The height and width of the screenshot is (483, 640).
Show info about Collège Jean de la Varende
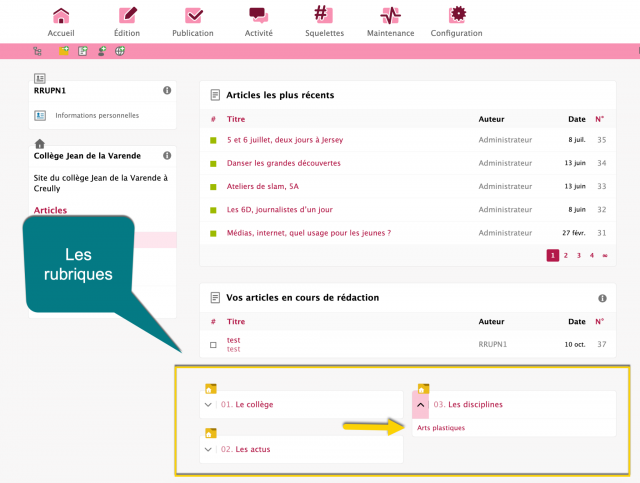pyautogui.click(x=167, y=156)
